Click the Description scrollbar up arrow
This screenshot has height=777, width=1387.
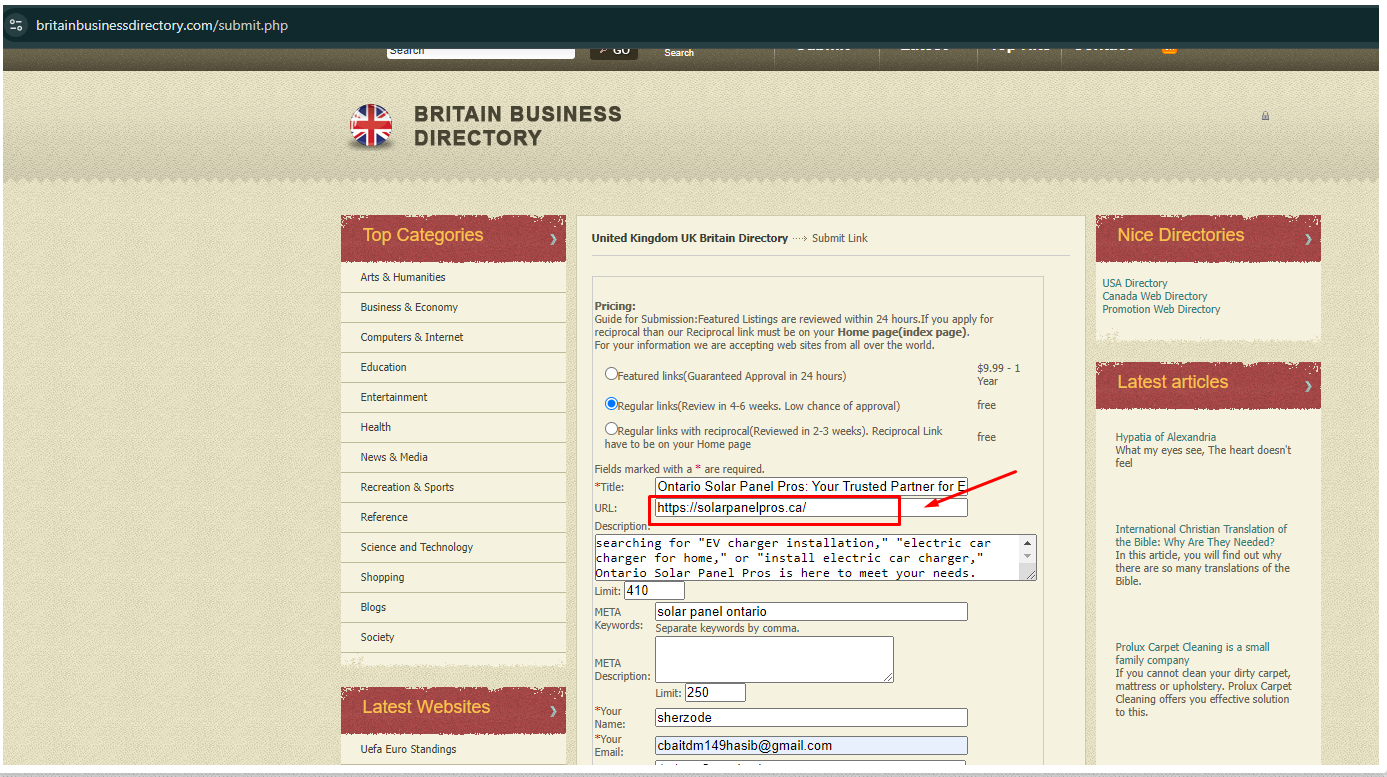pyautogui.click(x=1028, y=543)
